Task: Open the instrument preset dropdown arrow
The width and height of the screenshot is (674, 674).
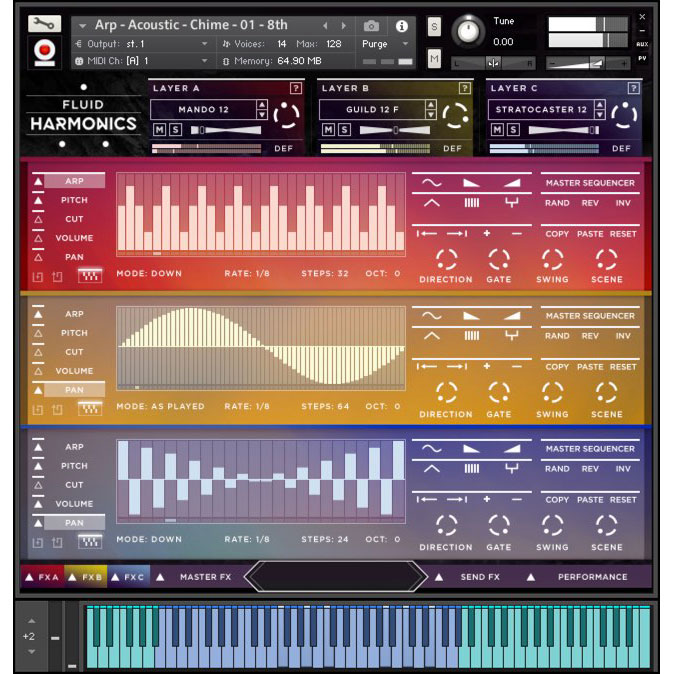Action: click(83, 26)
